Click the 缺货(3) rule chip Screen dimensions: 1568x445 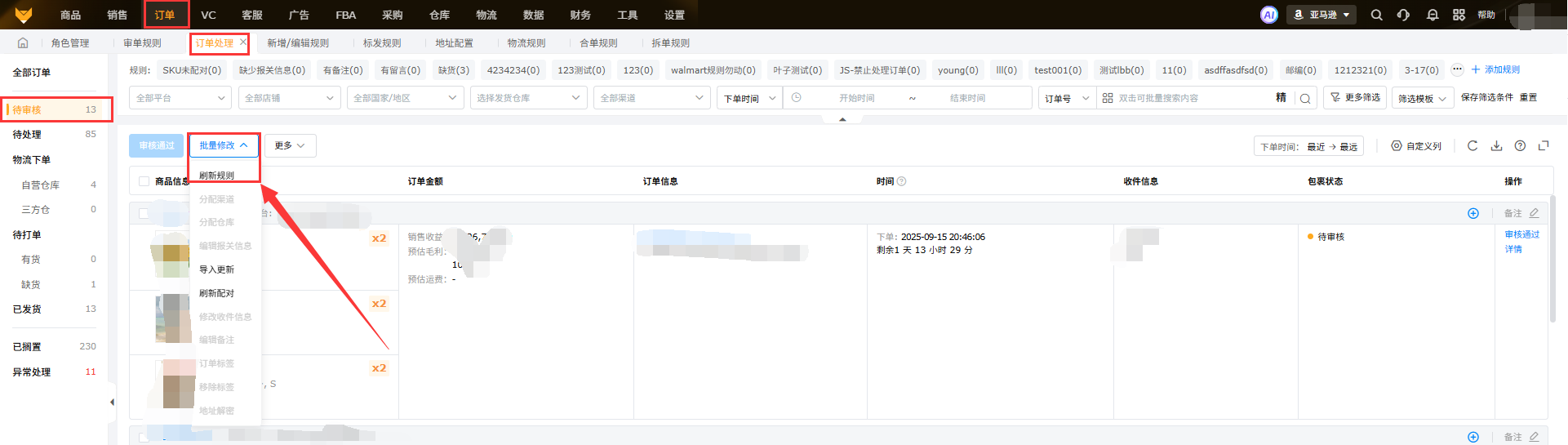click(454, 70)
